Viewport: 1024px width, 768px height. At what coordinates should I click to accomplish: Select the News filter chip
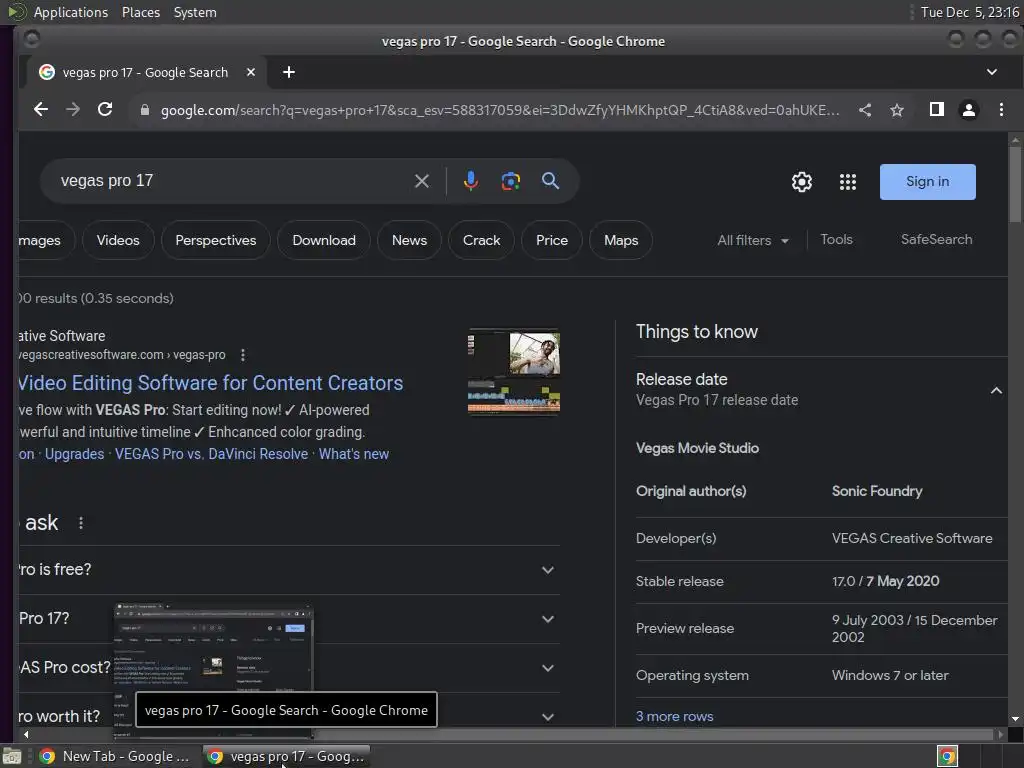coord(409,240)
